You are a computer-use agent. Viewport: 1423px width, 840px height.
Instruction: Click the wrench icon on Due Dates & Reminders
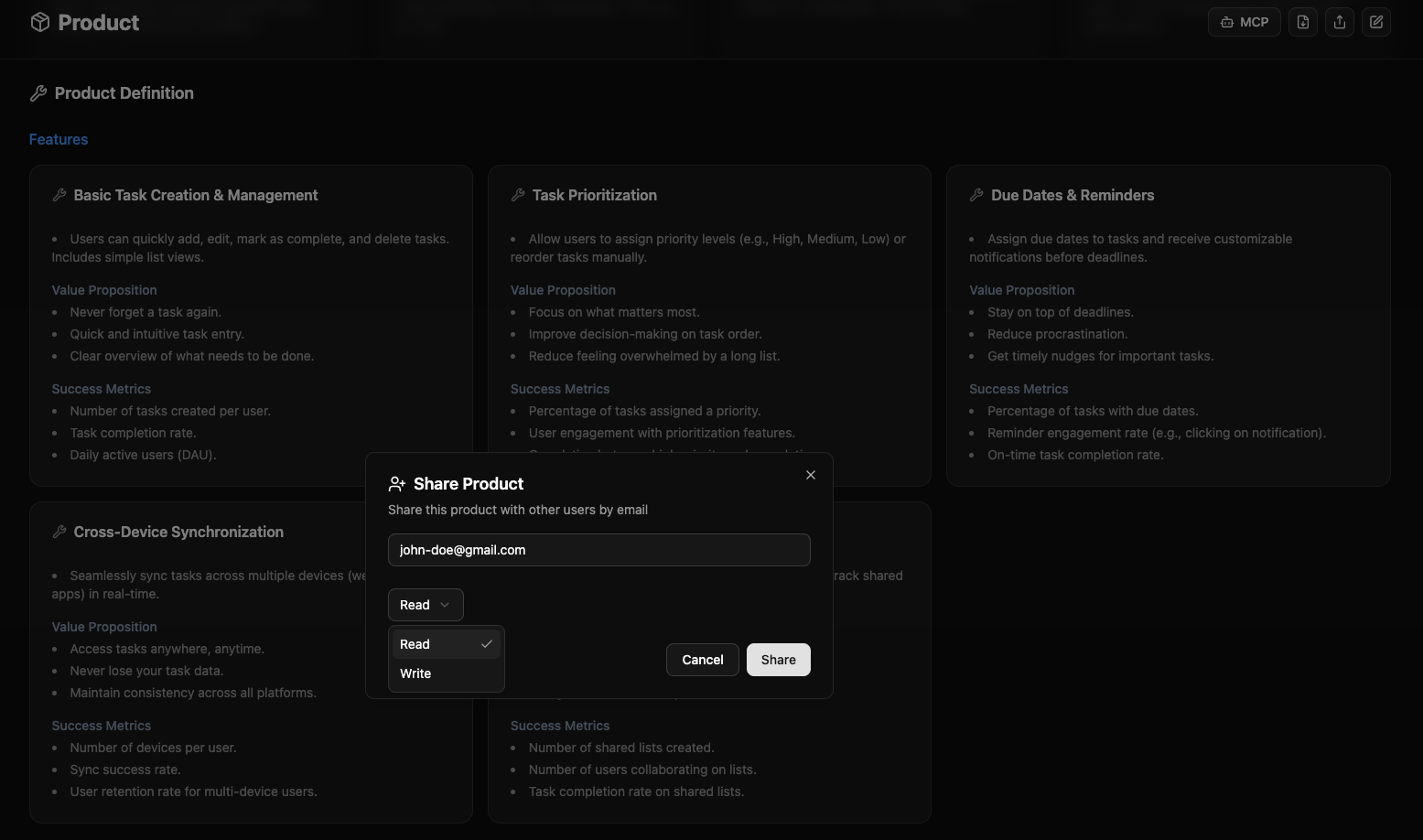[976, 194]
